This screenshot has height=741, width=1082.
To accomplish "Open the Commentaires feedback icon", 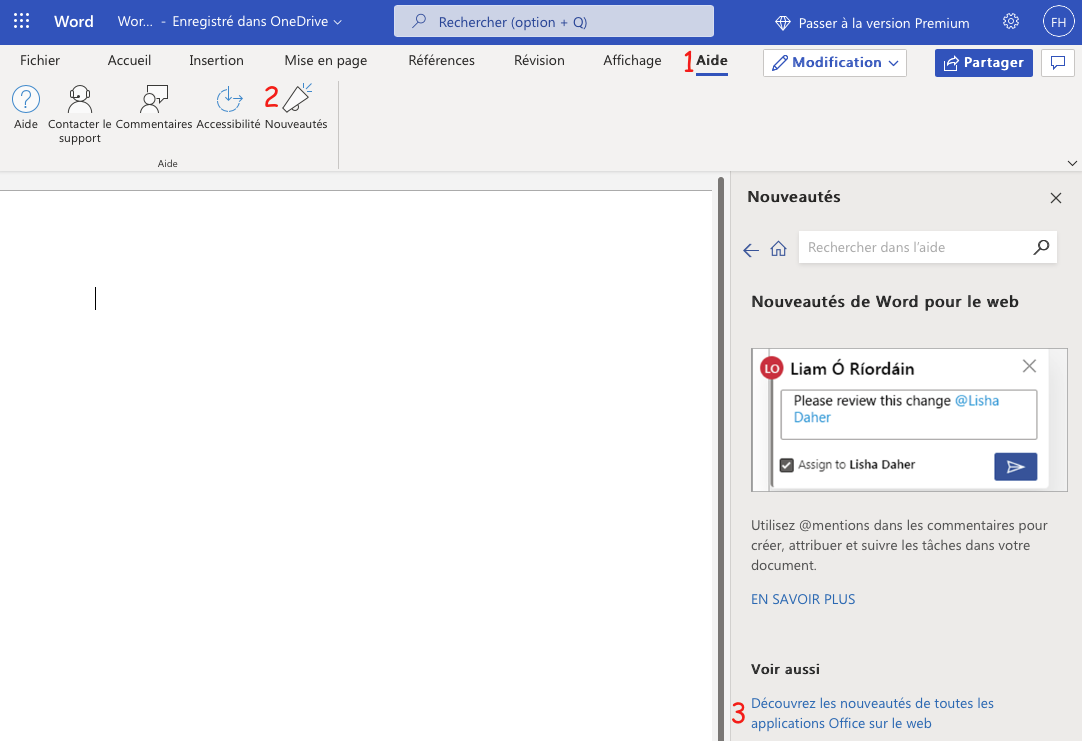I will pos(154,99).
